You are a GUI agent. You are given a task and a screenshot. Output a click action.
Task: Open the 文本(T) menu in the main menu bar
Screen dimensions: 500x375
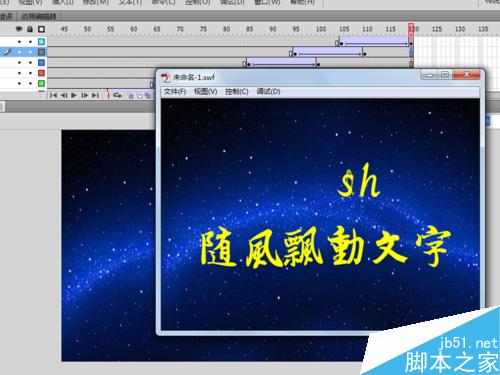click(130, 2)
